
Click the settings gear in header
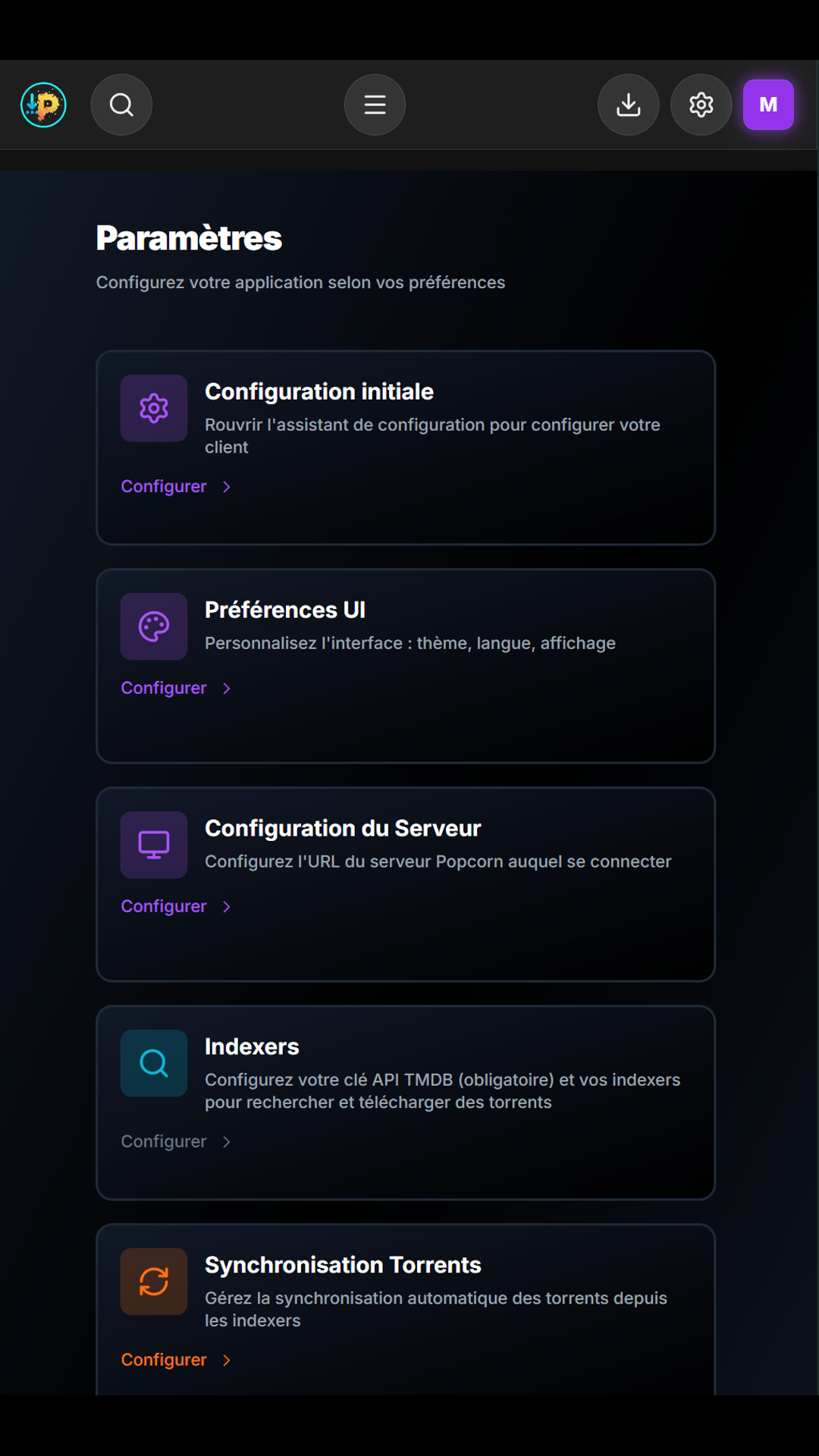point(701,105)
